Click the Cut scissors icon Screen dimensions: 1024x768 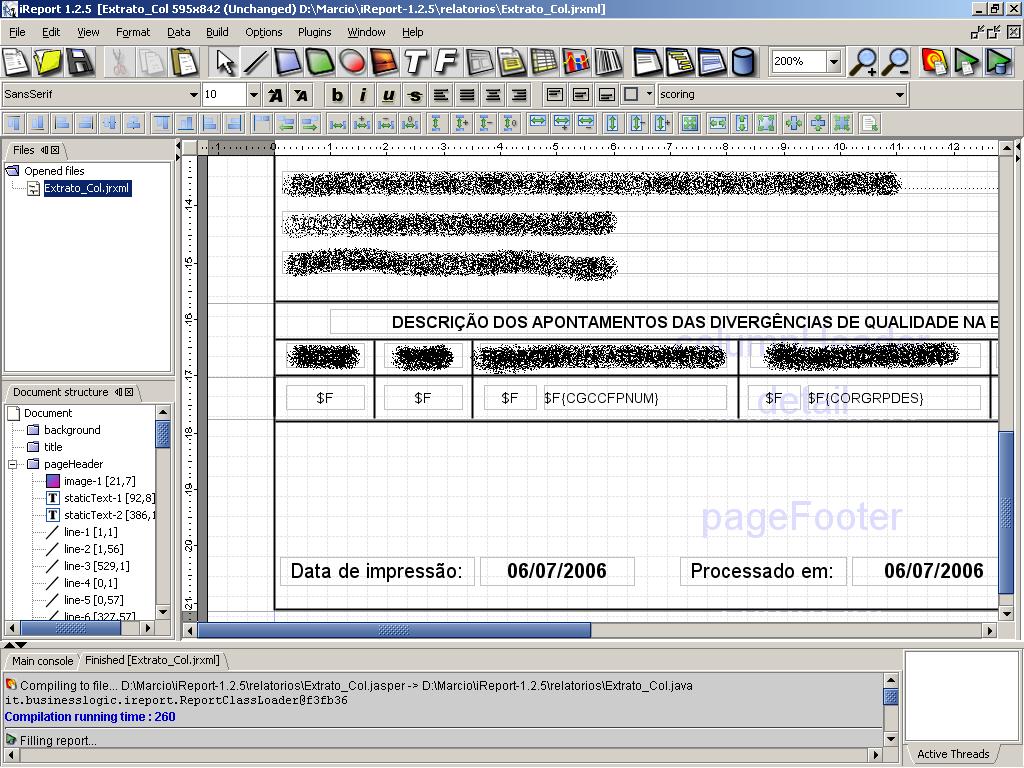coord(119,62)
